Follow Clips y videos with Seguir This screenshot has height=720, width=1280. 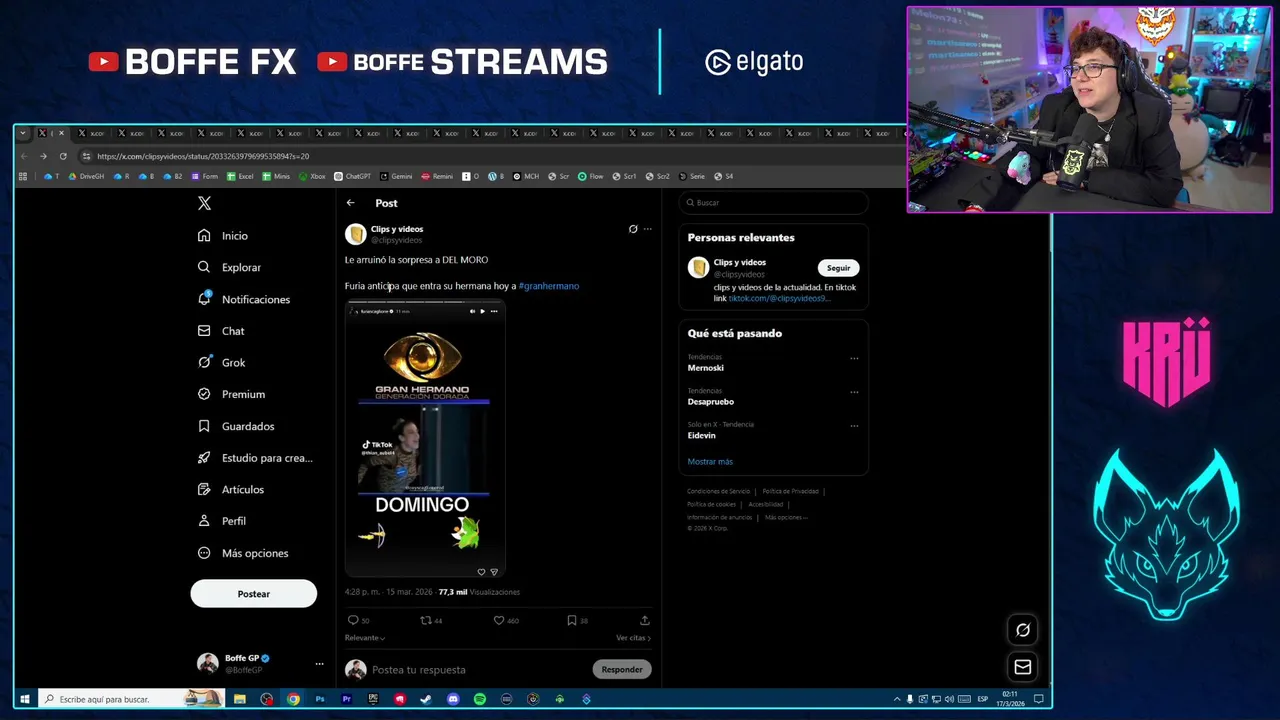coord(838,268)
